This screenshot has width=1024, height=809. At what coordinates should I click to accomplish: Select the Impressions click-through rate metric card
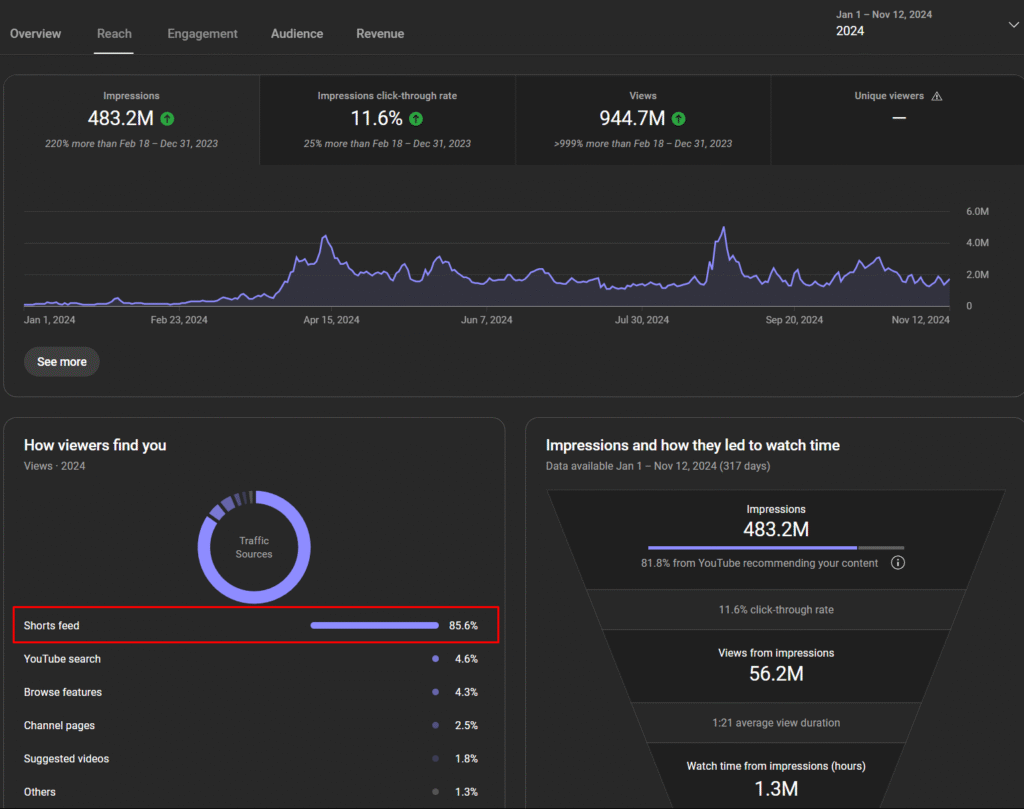pyautogui.click(x=387, y=119)
